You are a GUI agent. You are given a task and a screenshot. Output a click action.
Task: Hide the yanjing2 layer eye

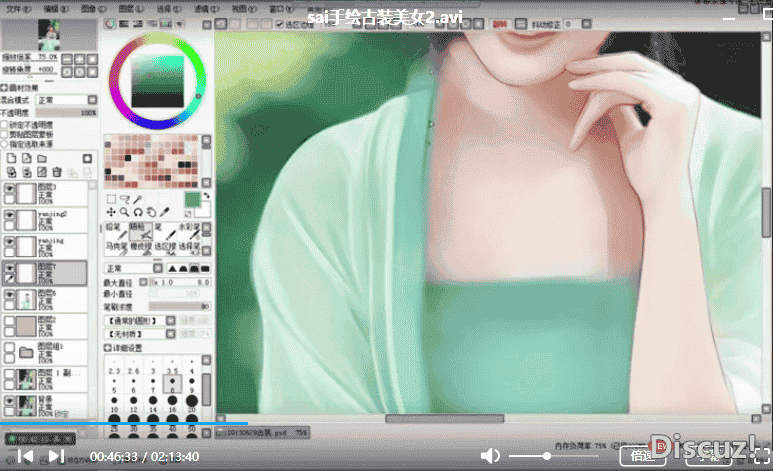[9, 215]
